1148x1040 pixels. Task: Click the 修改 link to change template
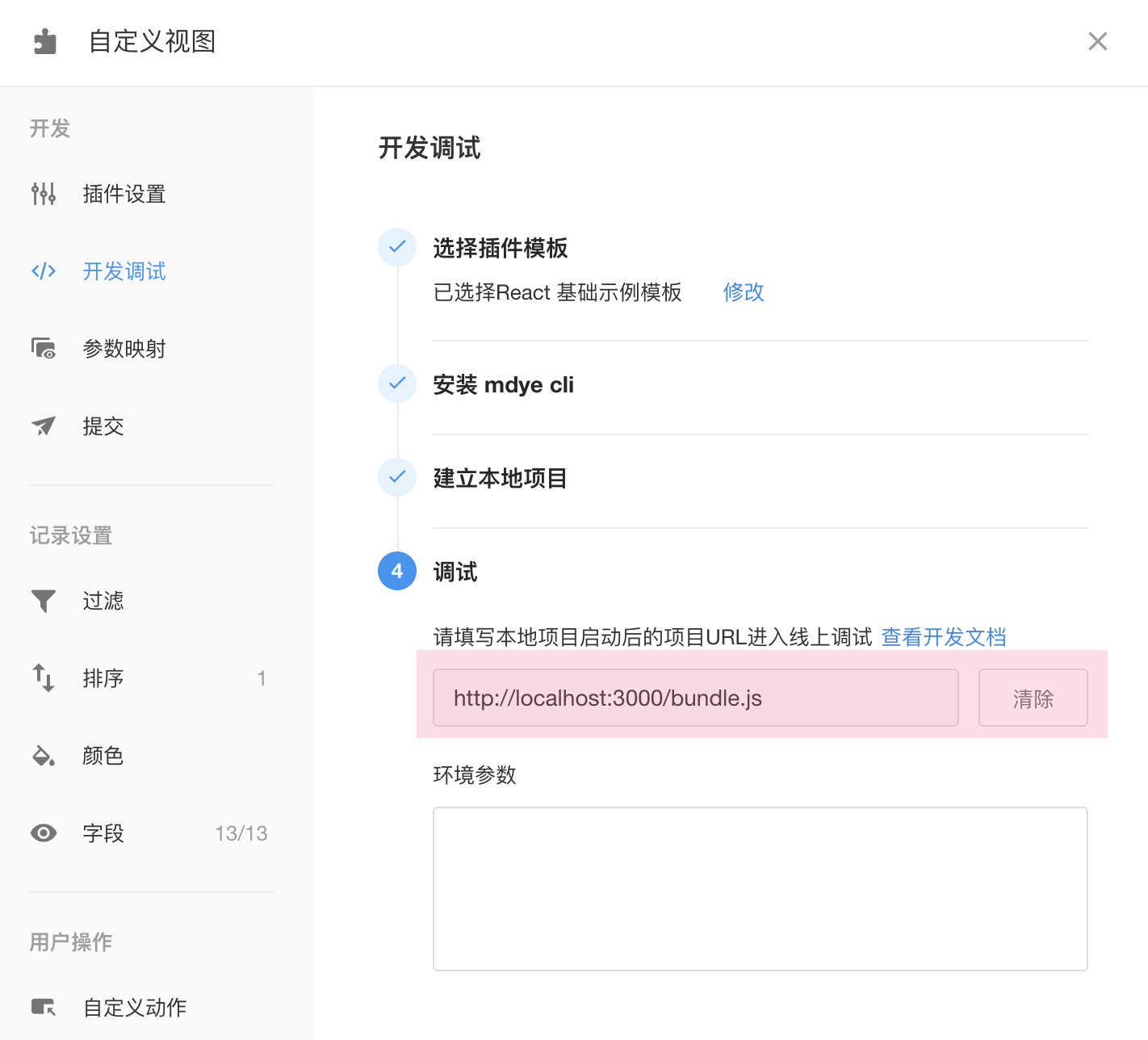[744, 292]
